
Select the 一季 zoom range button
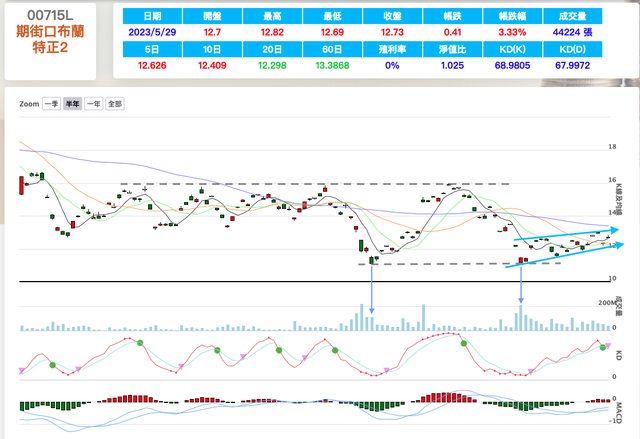click(x=52, y=103)
